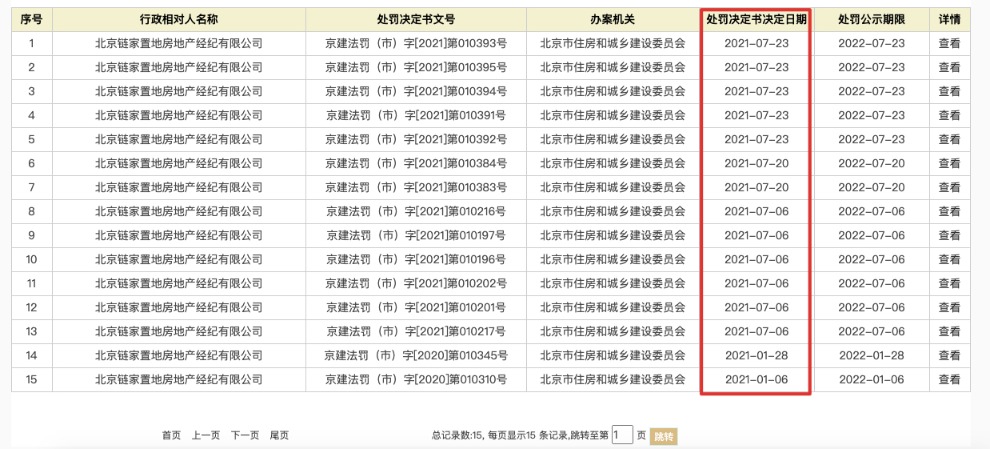
Task: Click publicity deadline 2022-01-06
Action: pos(871,380)
